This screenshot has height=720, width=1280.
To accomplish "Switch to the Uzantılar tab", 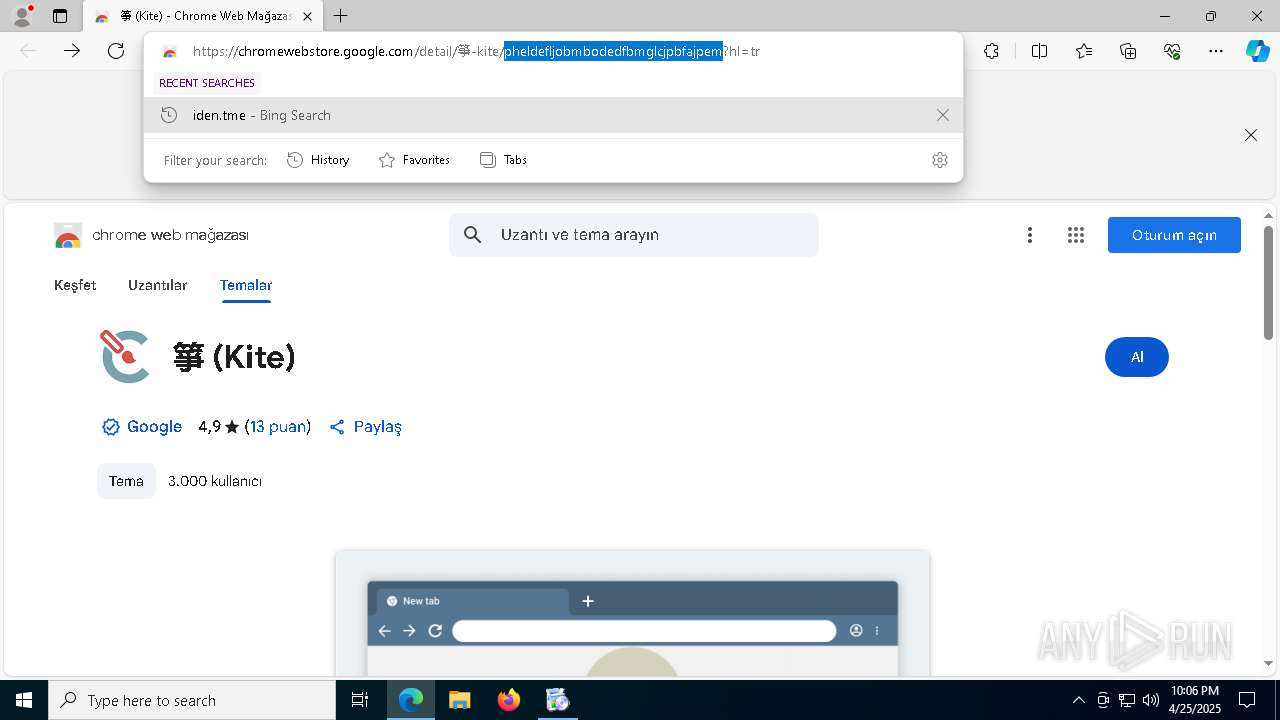I will click(157, 285).
